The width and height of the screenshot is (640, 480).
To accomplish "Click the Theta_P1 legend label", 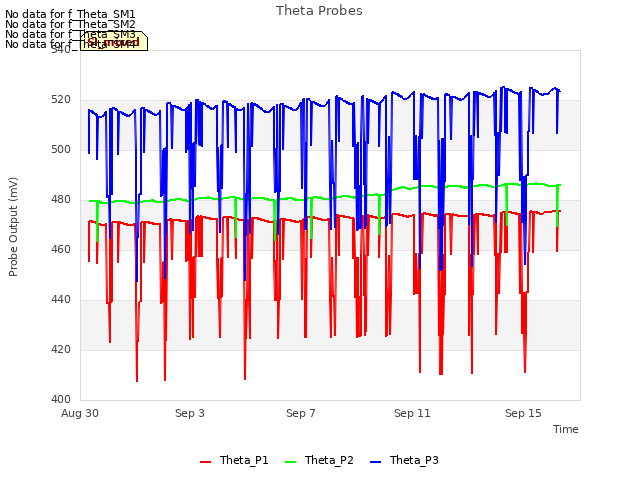I will click(x=244, y=460).
